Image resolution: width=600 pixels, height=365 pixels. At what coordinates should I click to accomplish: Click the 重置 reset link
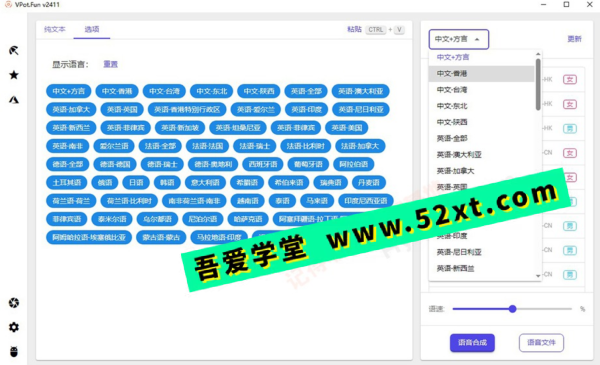(111, 64)
